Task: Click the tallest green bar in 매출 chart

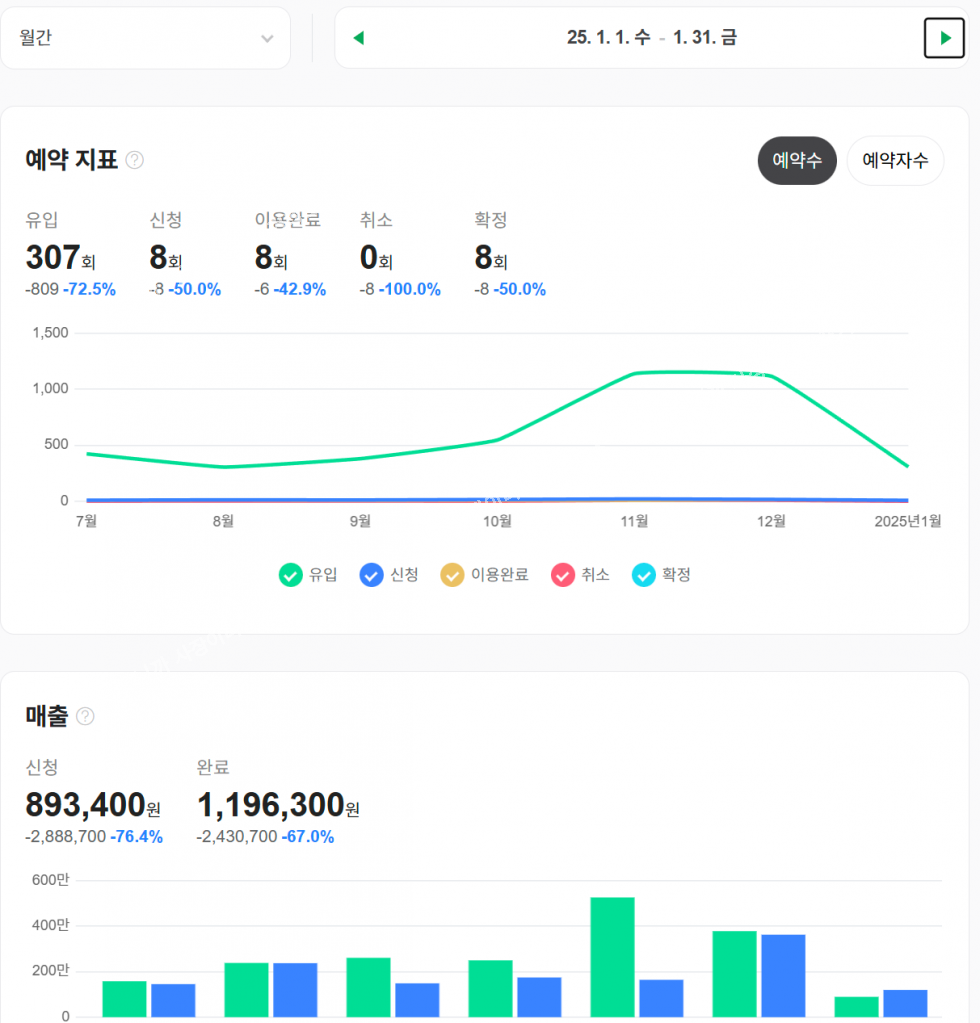Action: click(x=612, y=956)
